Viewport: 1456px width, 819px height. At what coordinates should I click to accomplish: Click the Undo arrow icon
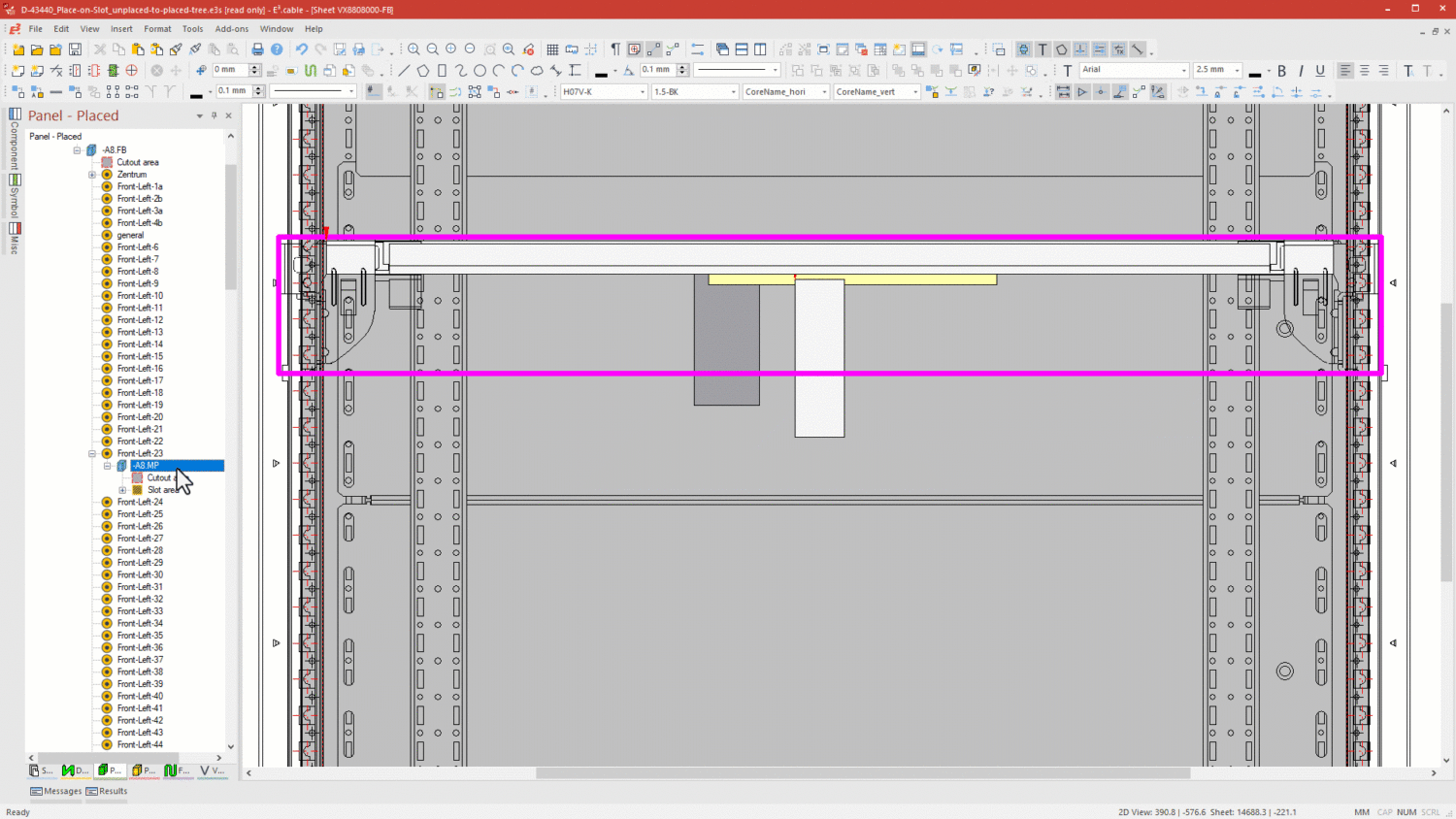tap(302, 49)
